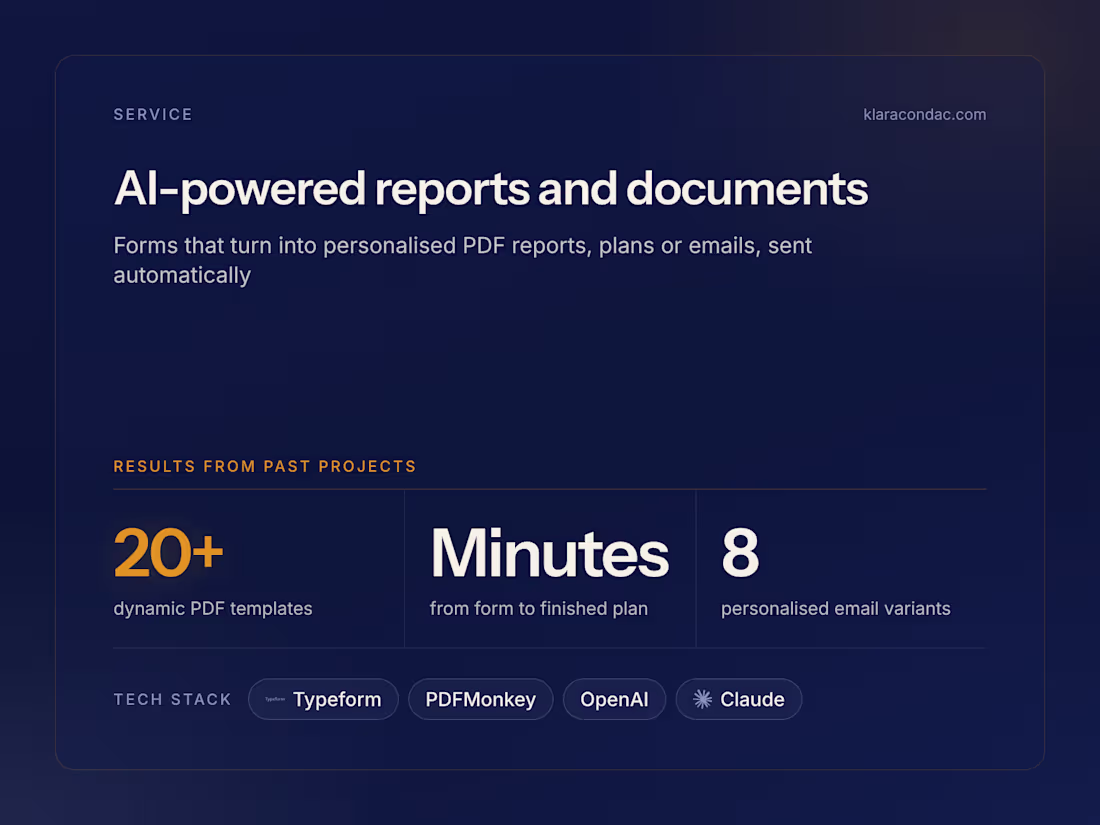
Task: Click the Claude pill
Action: [x=739, y=699]
